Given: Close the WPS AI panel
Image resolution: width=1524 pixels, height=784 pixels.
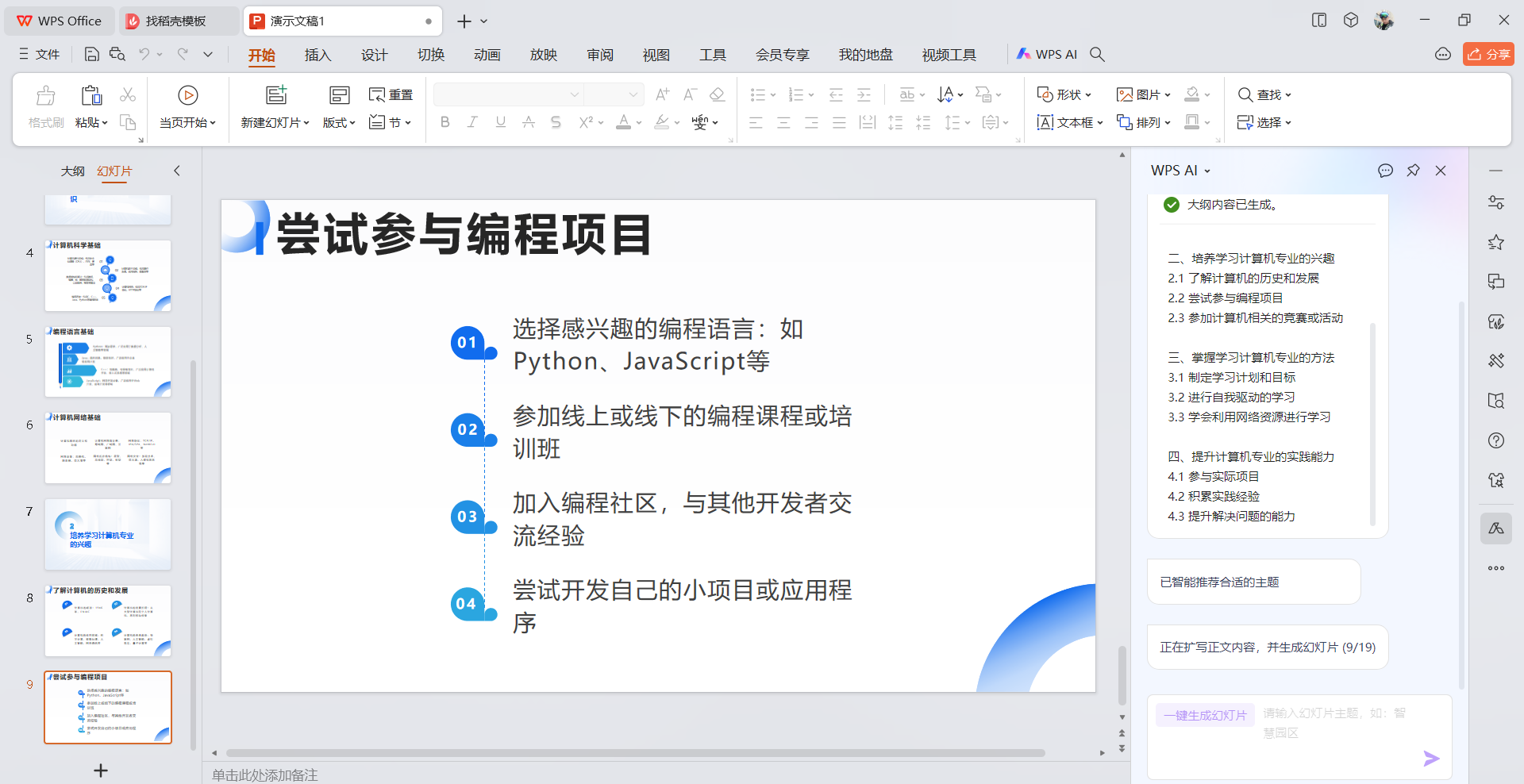Looking at the screenshot, I should pos(1441,171).
